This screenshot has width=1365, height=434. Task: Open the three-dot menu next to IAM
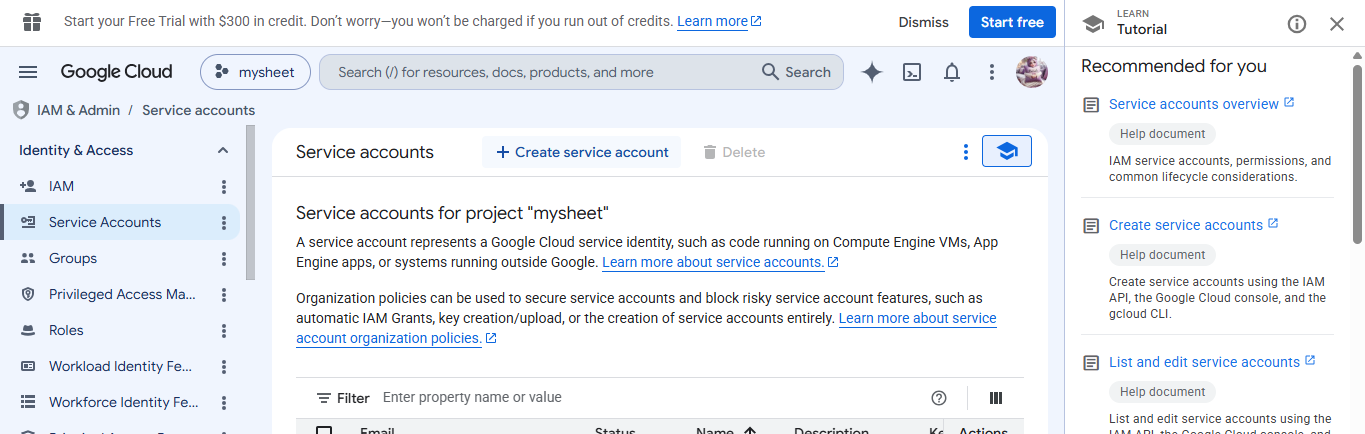coord(224,186)
